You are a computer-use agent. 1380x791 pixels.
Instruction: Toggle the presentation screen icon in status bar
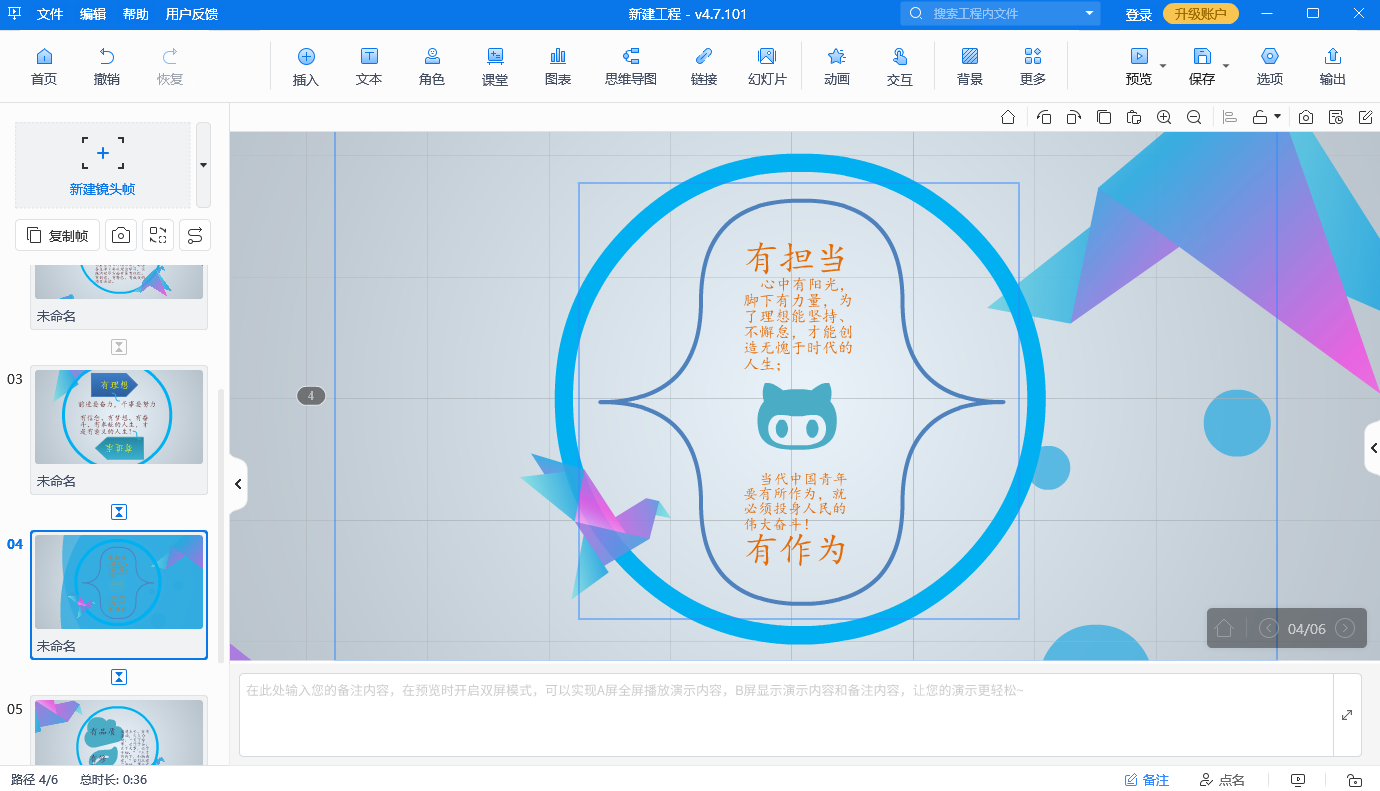(x=1299, y=780)
